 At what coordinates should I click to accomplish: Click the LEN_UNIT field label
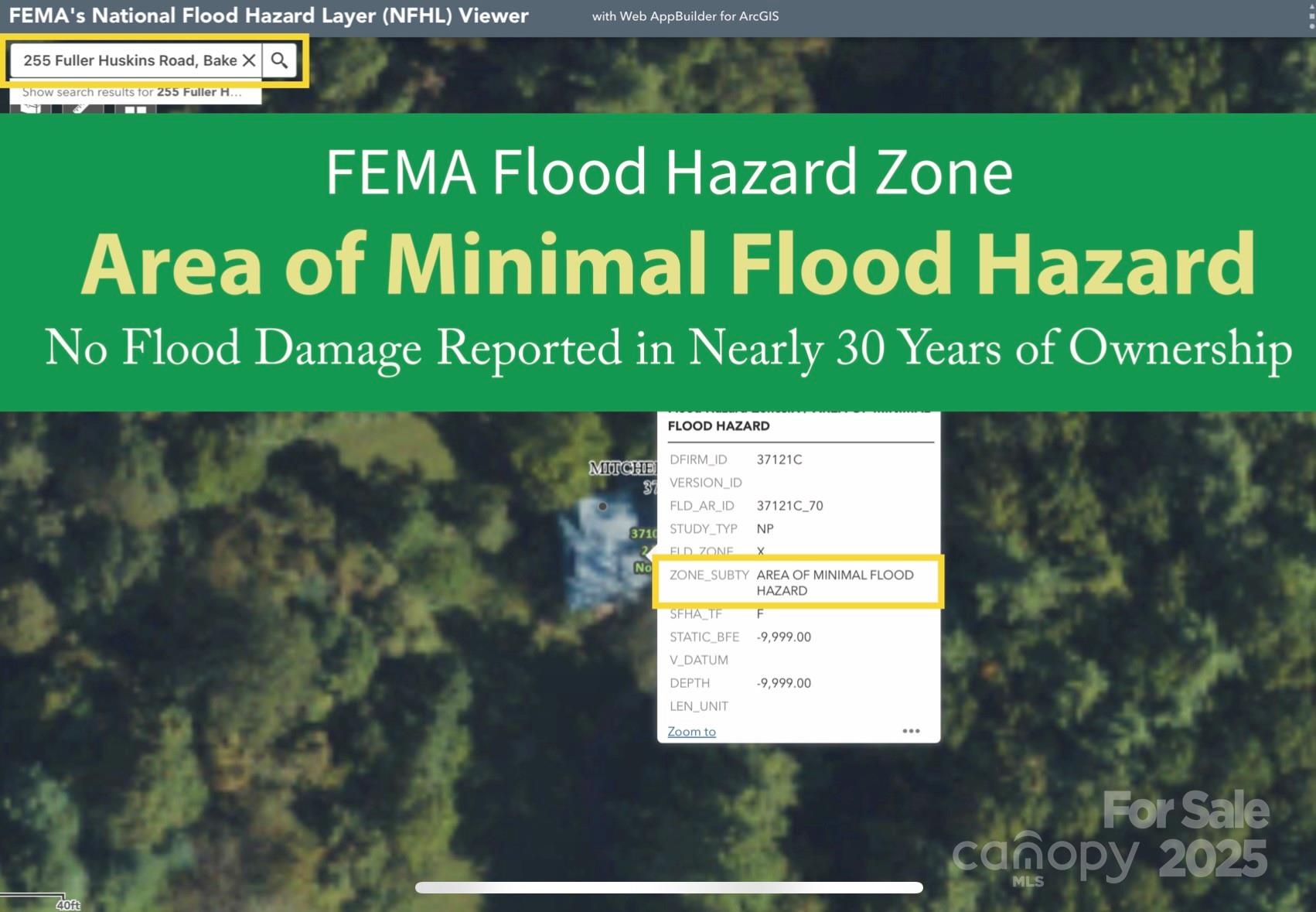click(698, 706)
